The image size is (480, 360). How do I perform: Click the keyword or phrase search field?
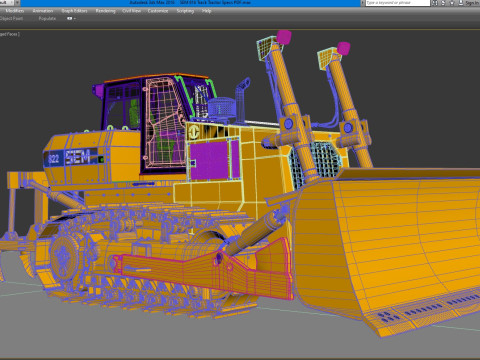point(398,3)
